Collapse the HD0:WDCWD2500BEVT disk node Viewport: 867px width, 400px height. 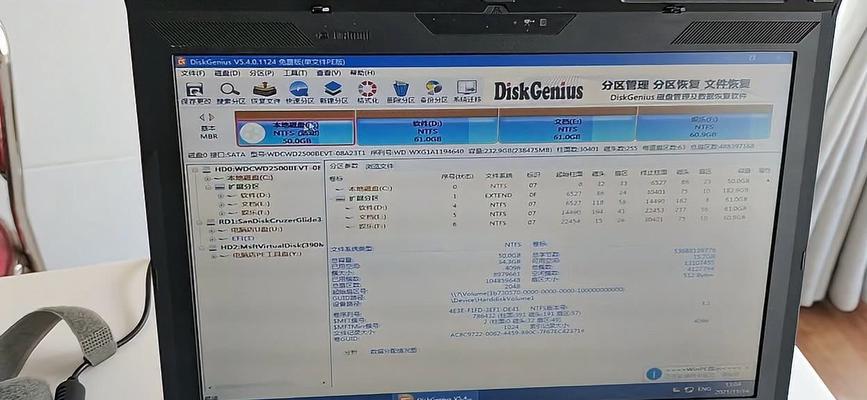click(194, 169)
